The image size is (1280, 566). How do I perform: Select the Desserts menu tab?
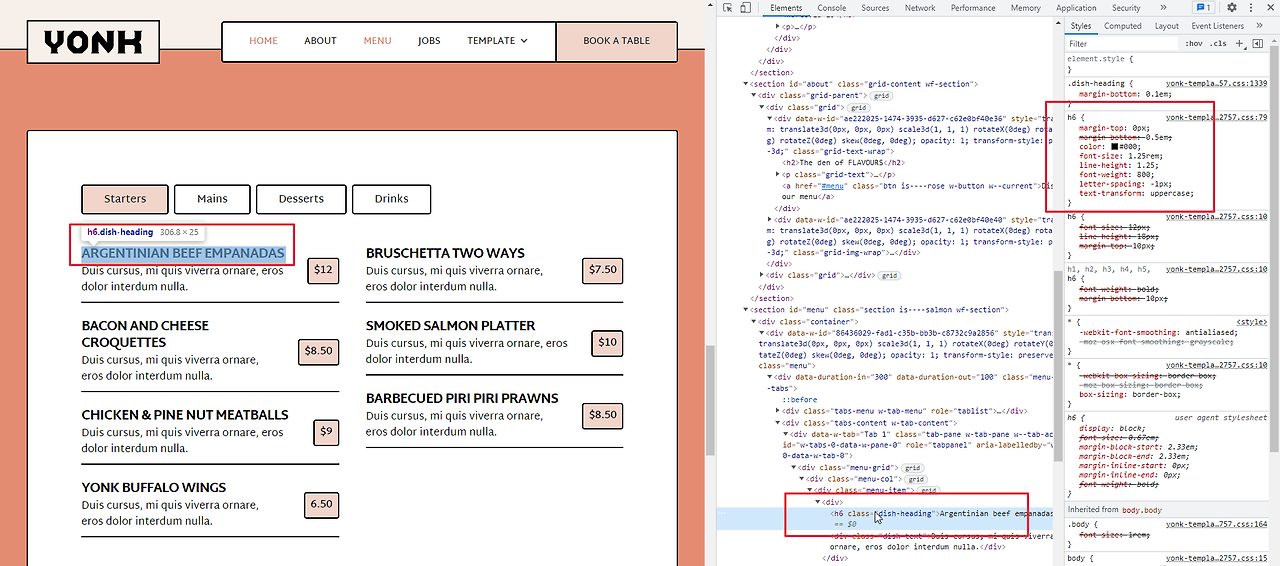pyautogui.click(x=301, y=199)
